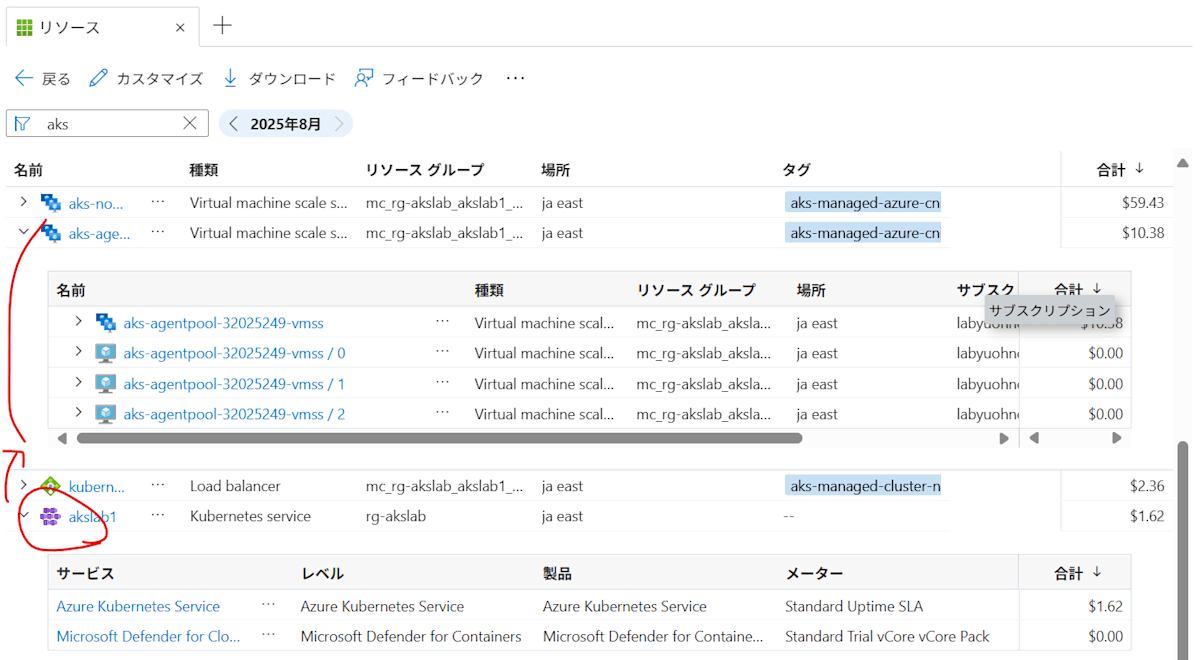Open ellipsis menu for aks-agentpool-32025249-vmss row
This screenshot has width=1200, height=660.
443,322
